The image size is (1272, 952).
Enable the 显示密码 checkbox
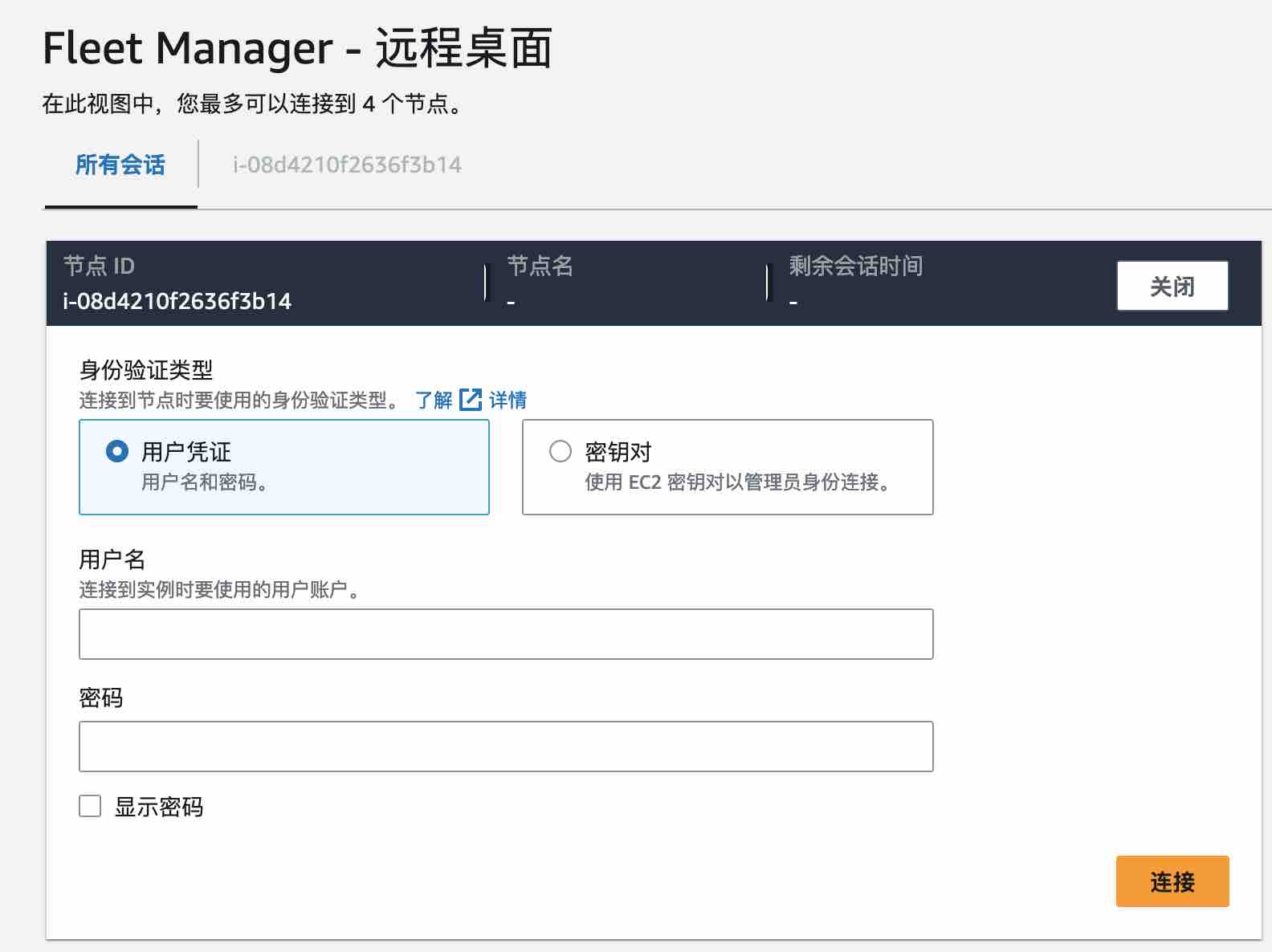tap(90, 806)
